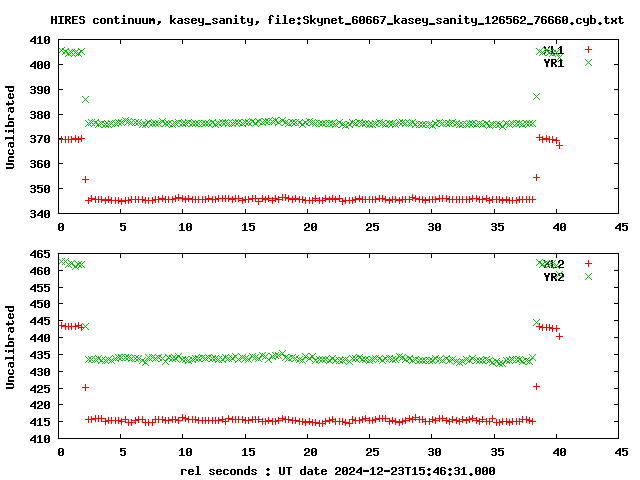Click the last red XL2 point near 440 at right
Image resolution: width=640 pixels, height=480 pixels.
click(x=559, y=337)
